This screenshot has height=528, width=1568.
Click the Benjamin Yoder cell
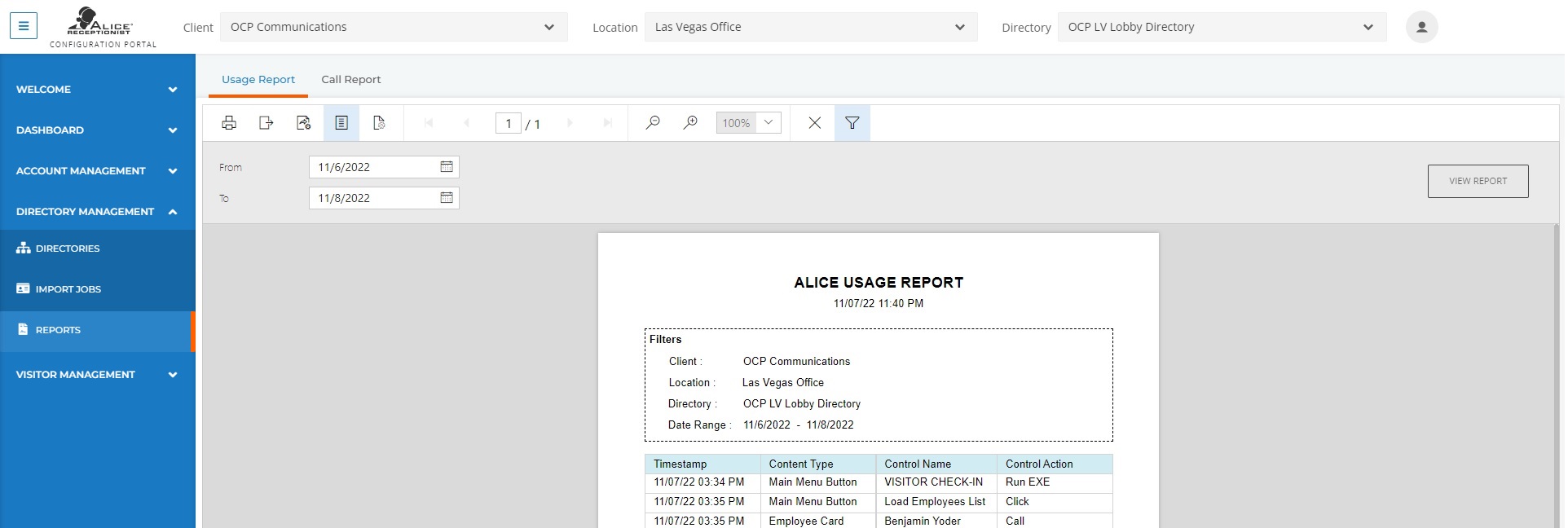(x=936, y=521)
